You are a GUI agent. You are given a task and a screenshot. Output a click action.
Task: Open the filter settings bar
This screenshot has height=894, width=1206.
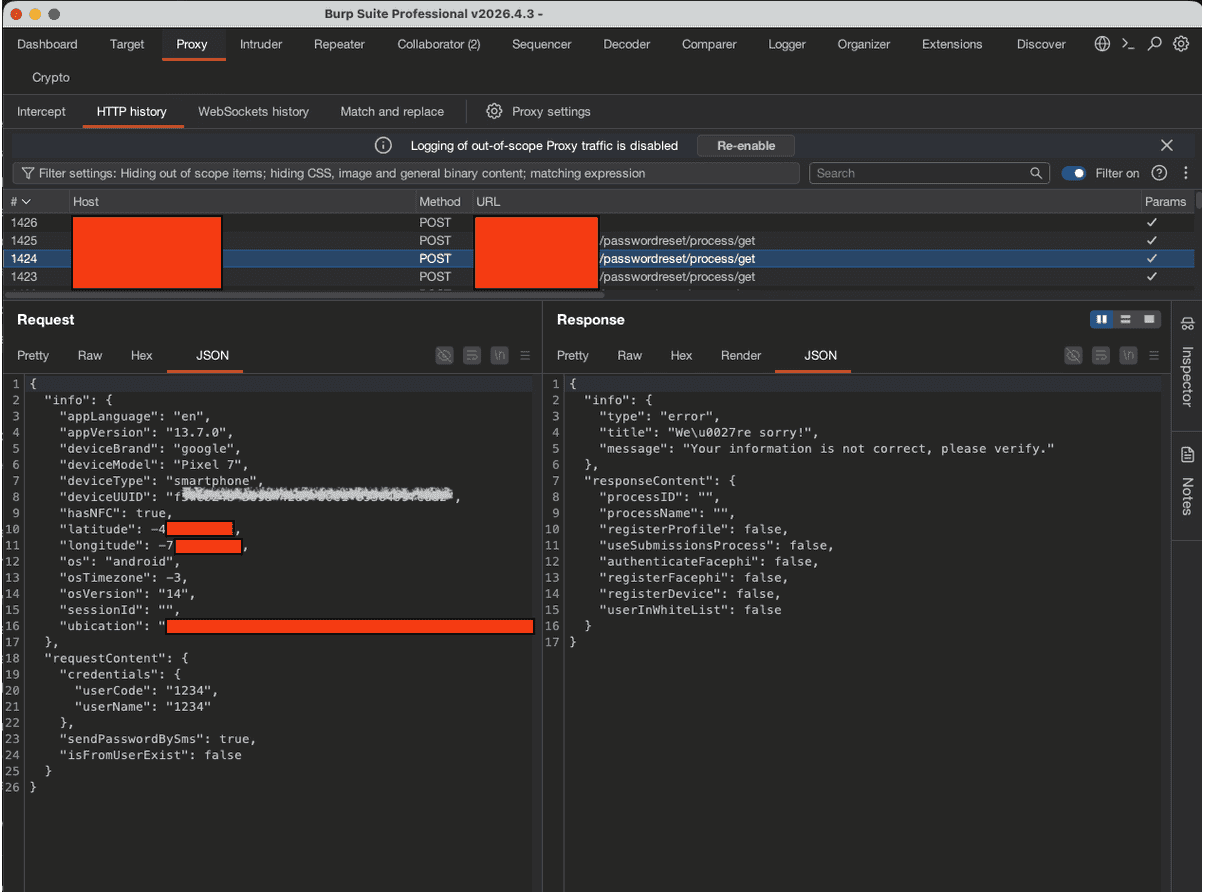406,173
